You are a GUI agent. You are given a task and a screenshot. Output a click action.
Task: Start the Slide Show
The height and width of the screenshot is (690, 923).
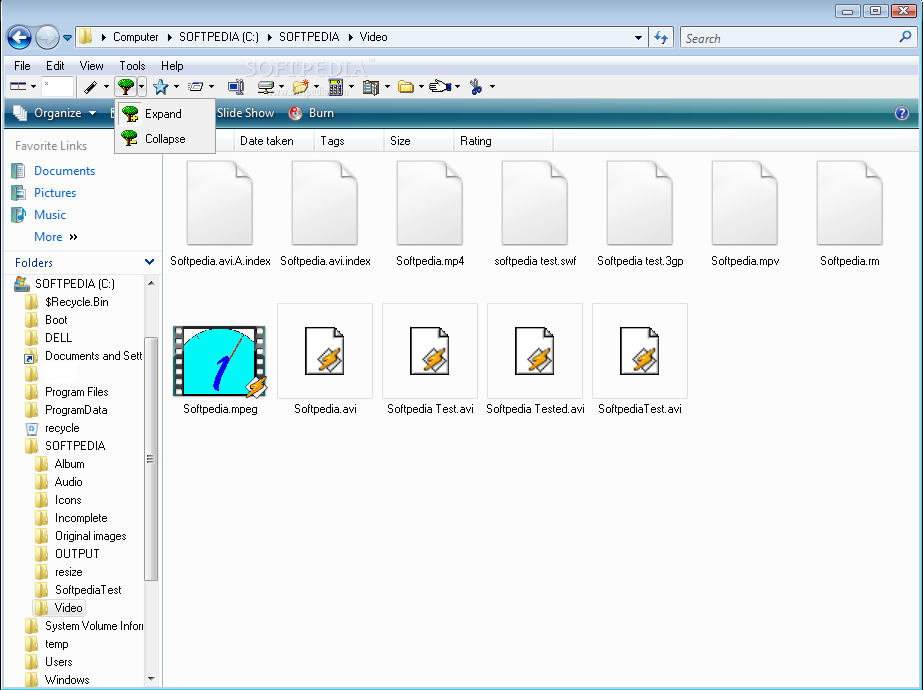[x=245, y=113]
